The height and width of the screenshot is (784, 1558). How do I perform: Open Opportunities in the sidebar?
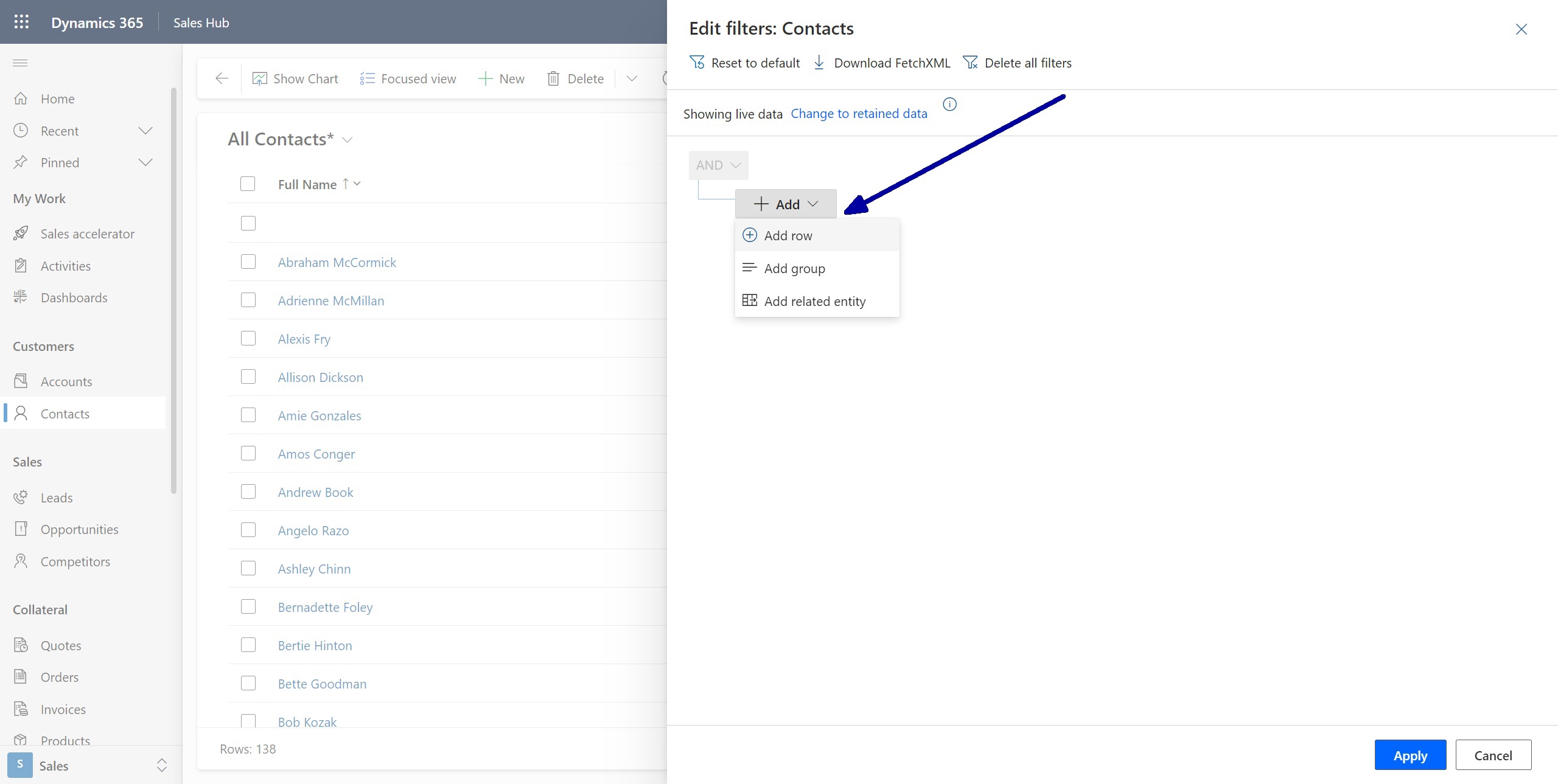point(79,529)
